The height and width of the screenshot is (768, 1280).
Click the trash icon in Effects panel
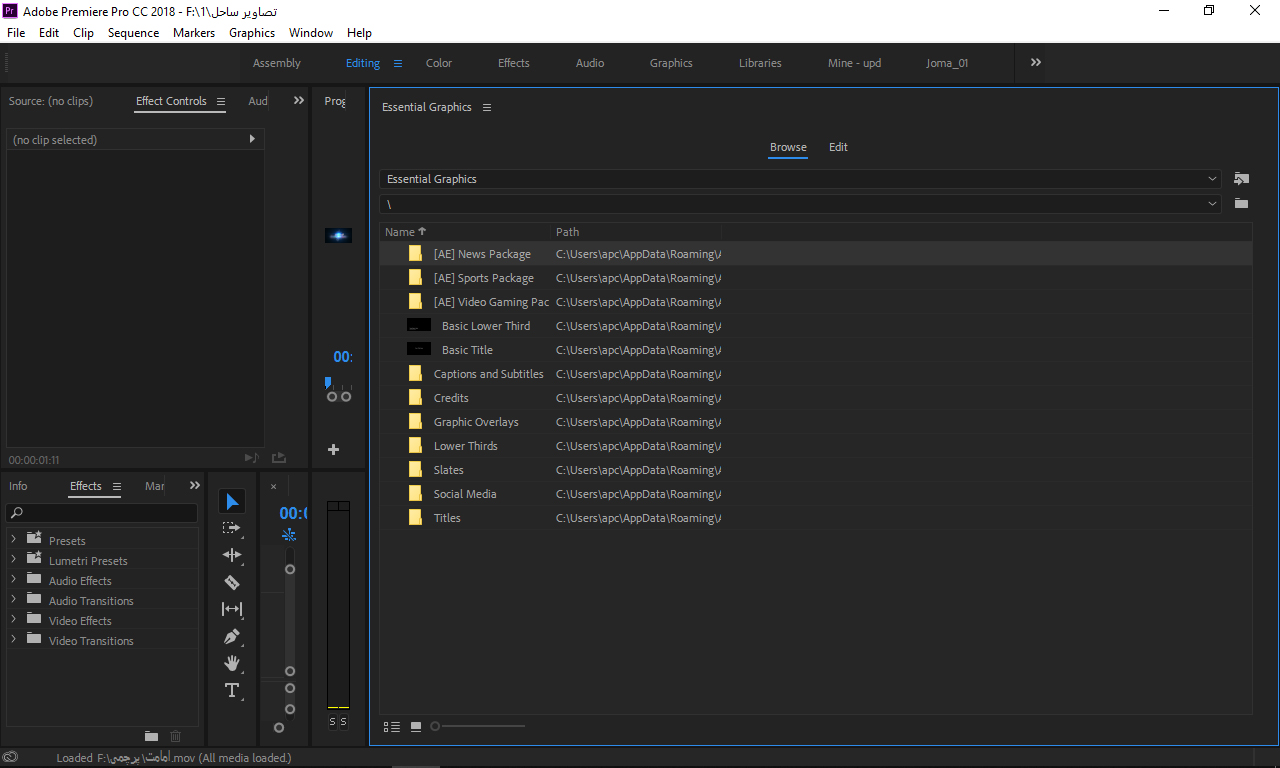176,736
